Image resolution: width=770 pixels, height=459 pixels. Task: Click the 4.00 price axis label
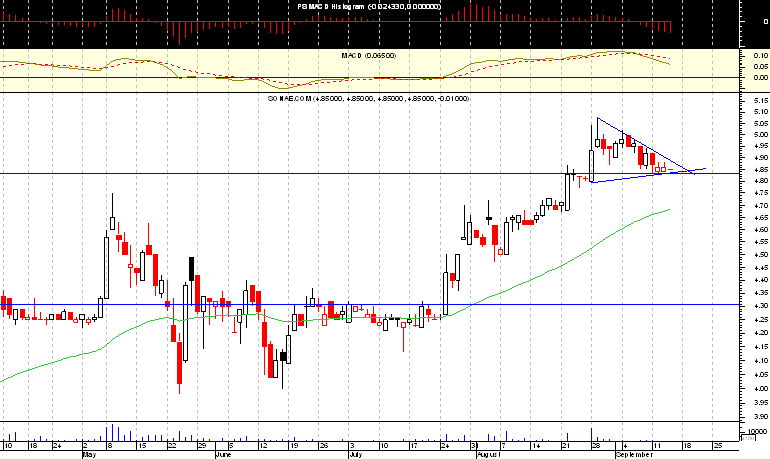pyautogui.click(x=761, y=389)
